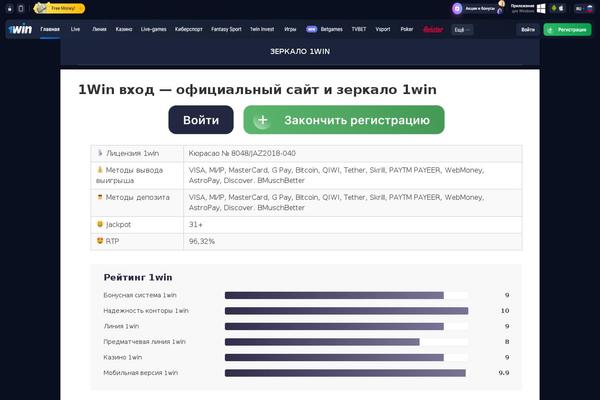Click the Бонусная система 1win rating bar

click(346, 295)
